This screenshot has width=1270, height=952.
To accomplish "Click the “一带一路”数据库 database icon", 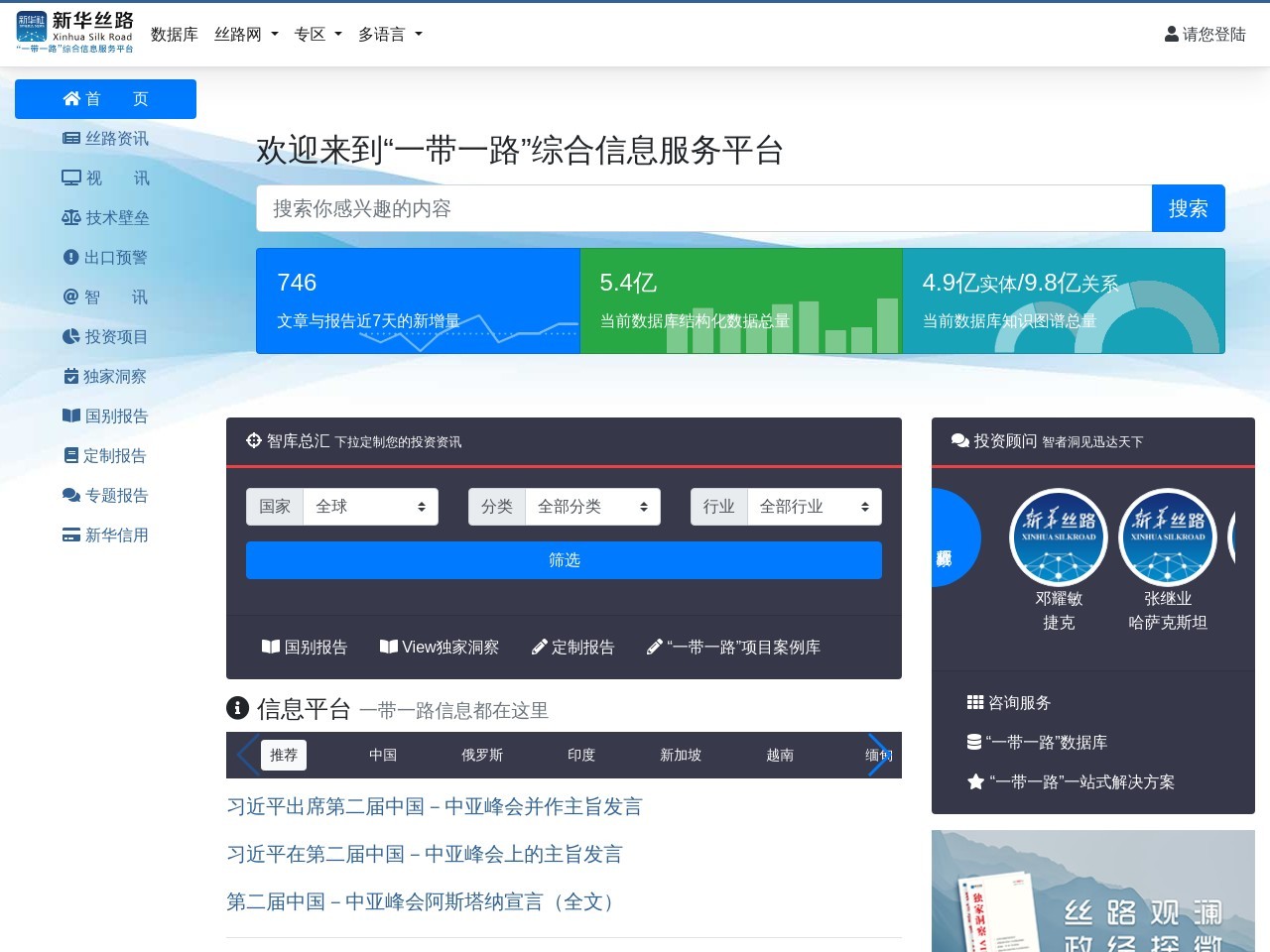I will coord(974,742).
